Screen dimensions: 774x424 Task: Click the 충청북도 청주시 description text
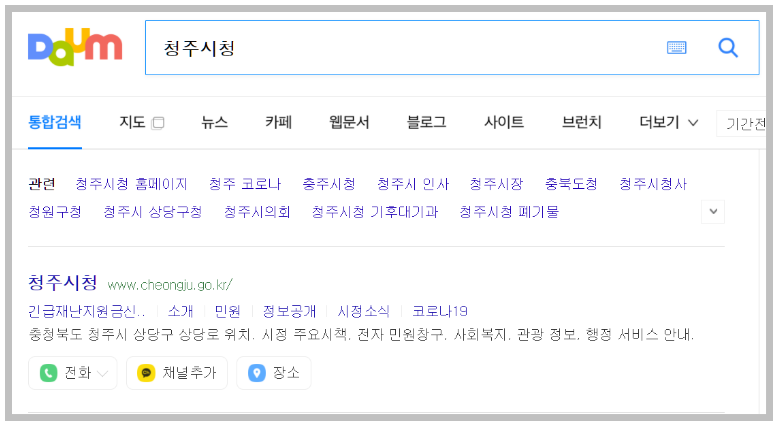(x=361, y=335)
